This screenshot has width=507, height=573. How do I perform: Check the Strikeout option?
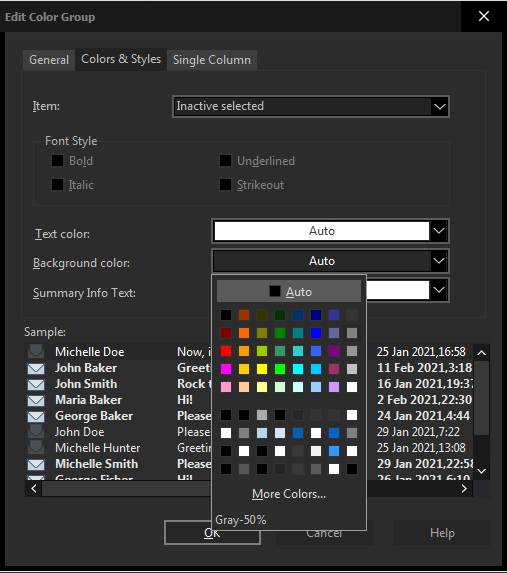click(x=225, y=185)
